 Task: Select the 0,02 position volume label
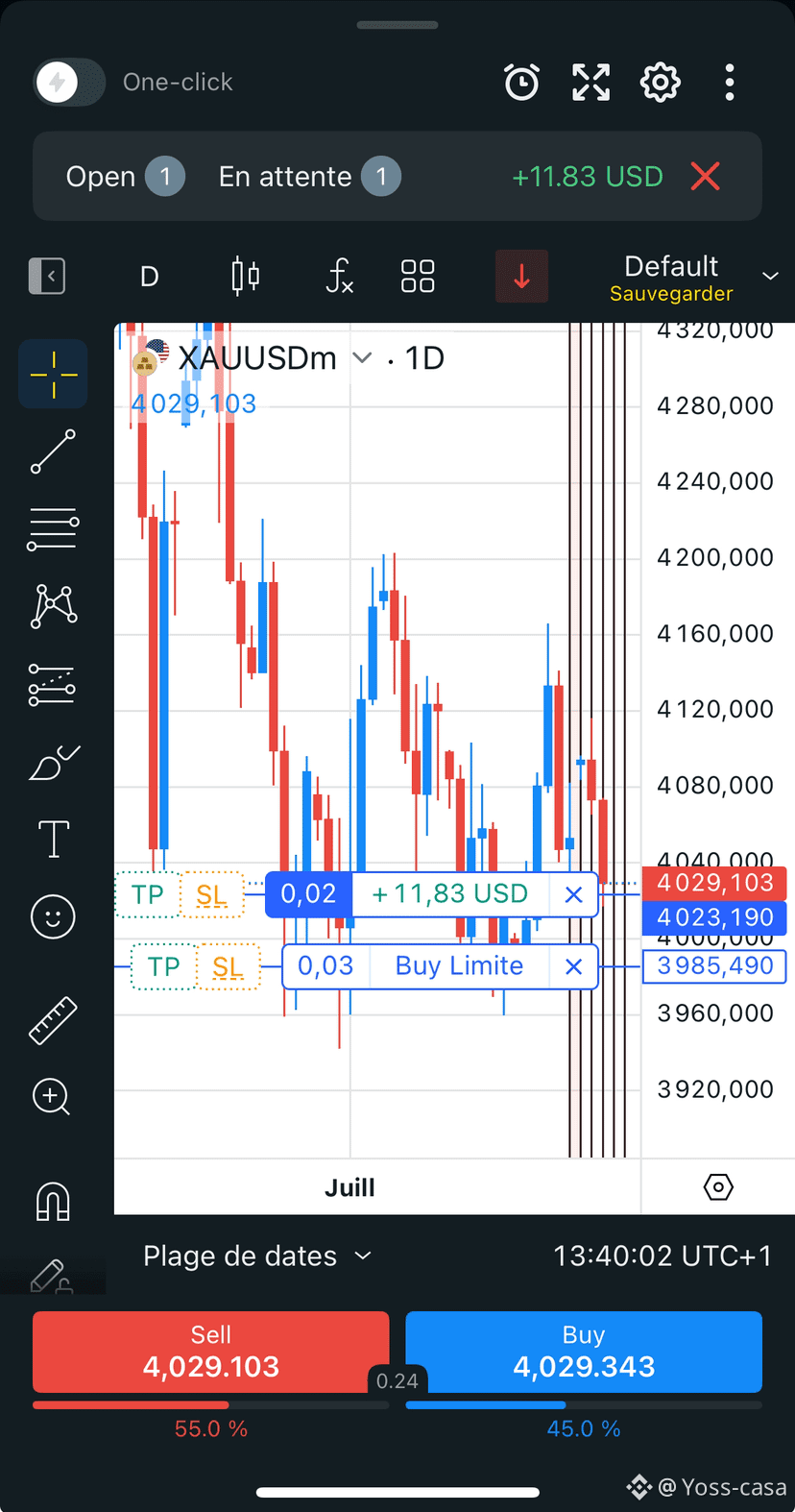[x=309, y=893]
